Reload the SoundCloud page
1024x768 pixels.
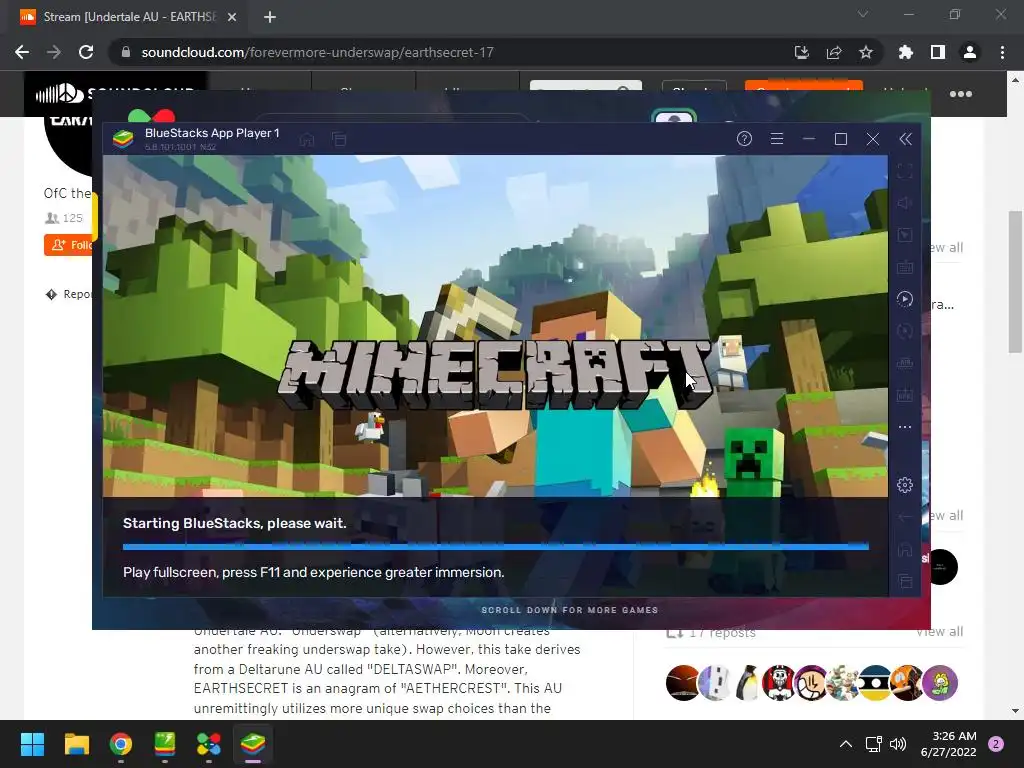click(x=86, y=52)
